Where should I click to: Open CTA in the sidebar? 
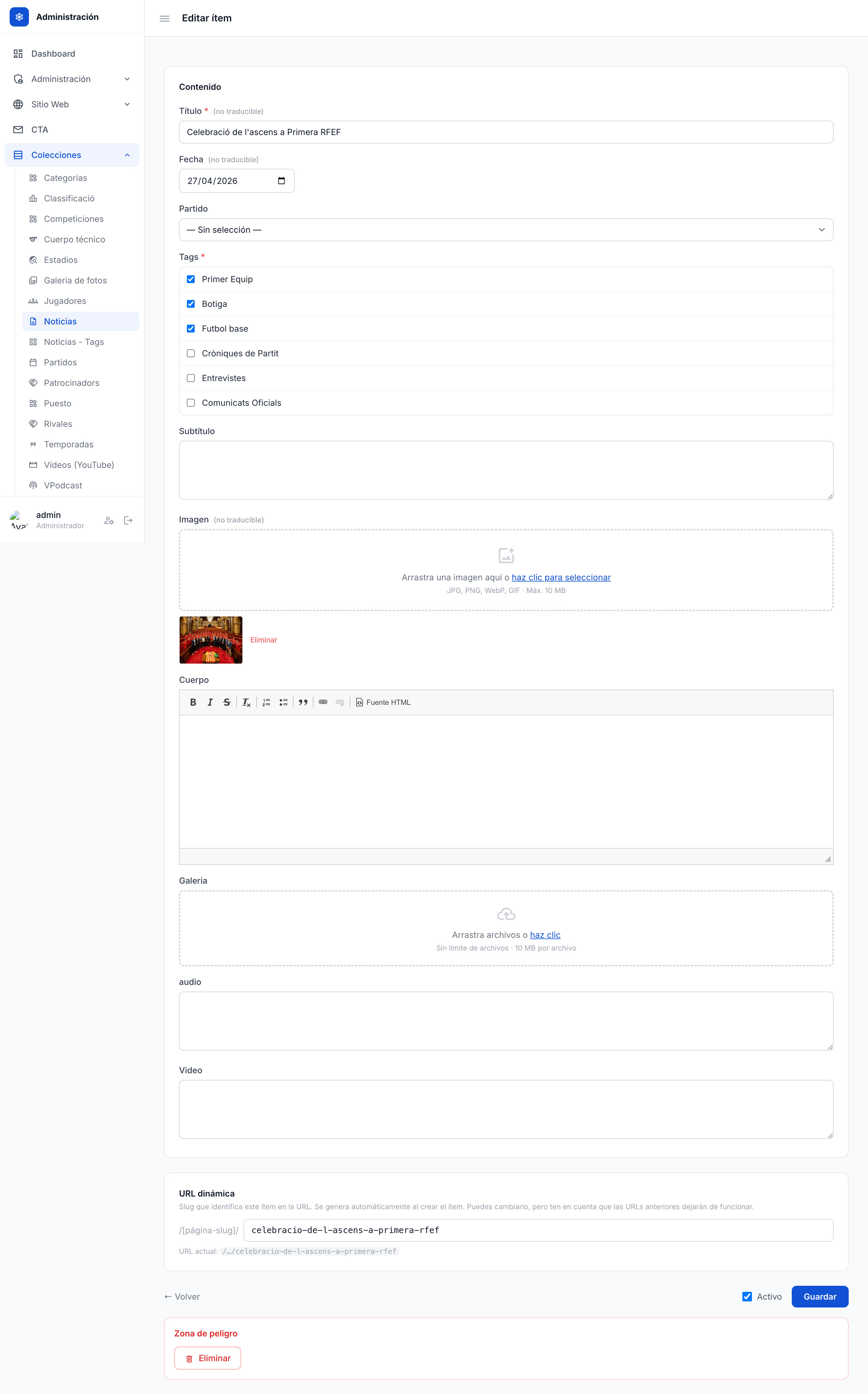(x=72, y=130)
